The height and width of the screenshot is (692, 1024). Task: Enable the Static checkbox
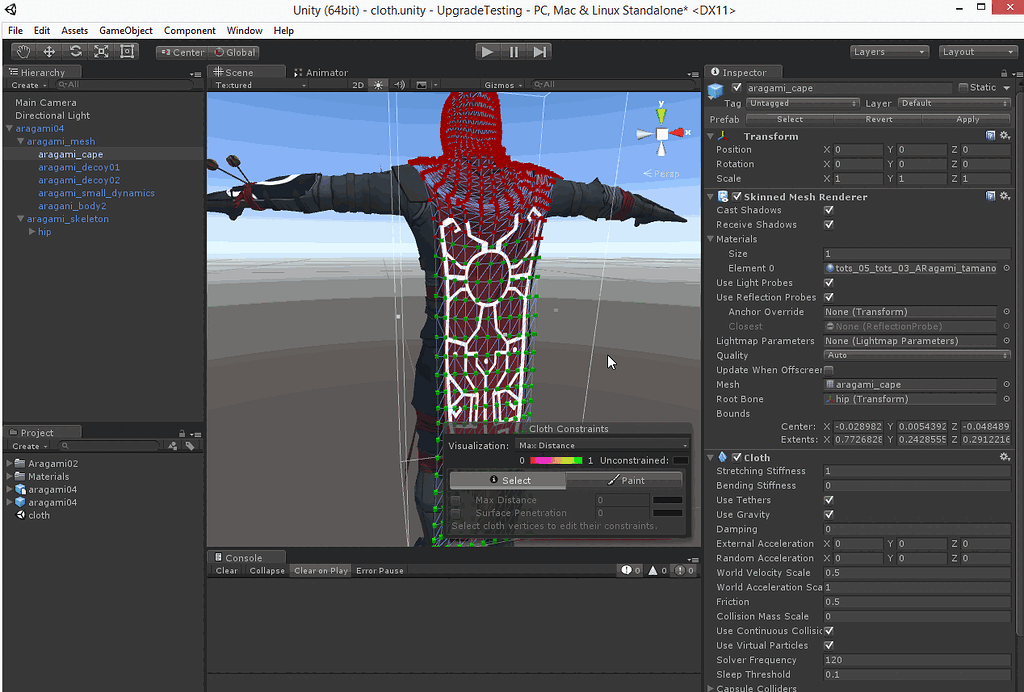click(x=963, y=88)
